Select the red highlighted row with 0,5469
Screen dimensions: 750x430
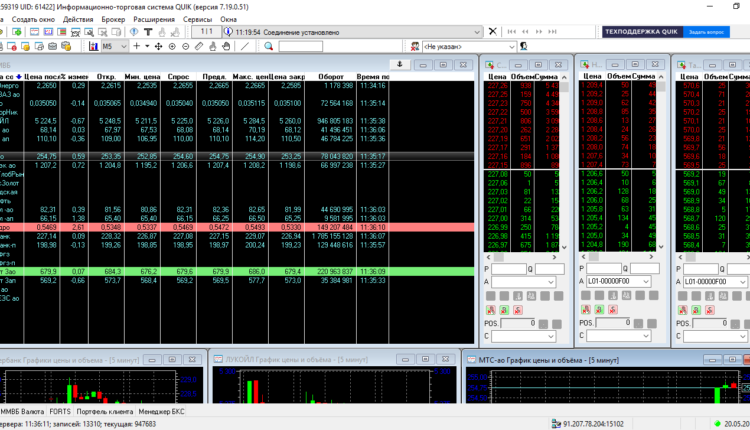pyautogui.click(x=237, y=227)
